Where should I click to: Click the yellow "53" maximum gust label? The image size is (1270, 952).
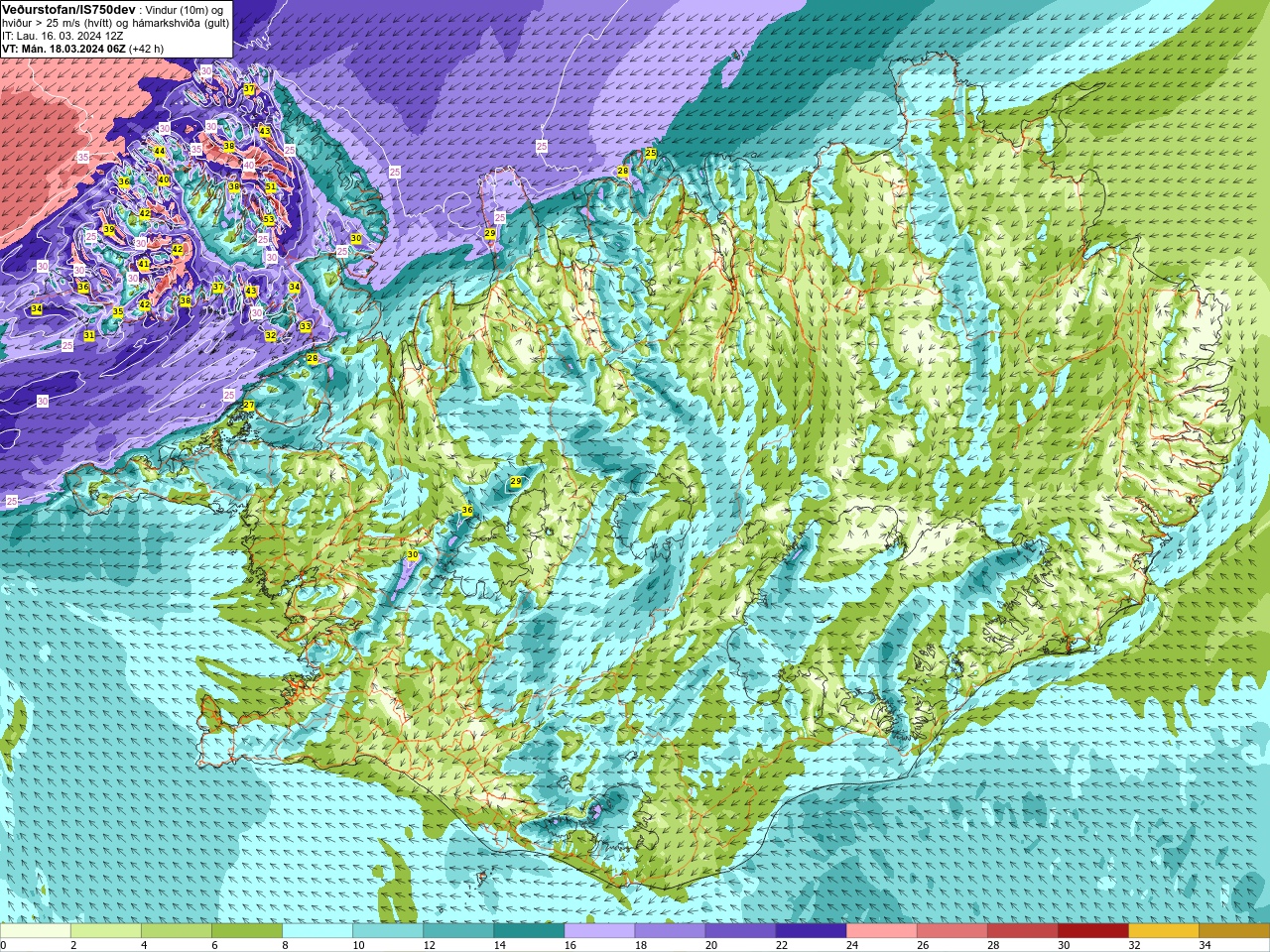pos(269,219)
